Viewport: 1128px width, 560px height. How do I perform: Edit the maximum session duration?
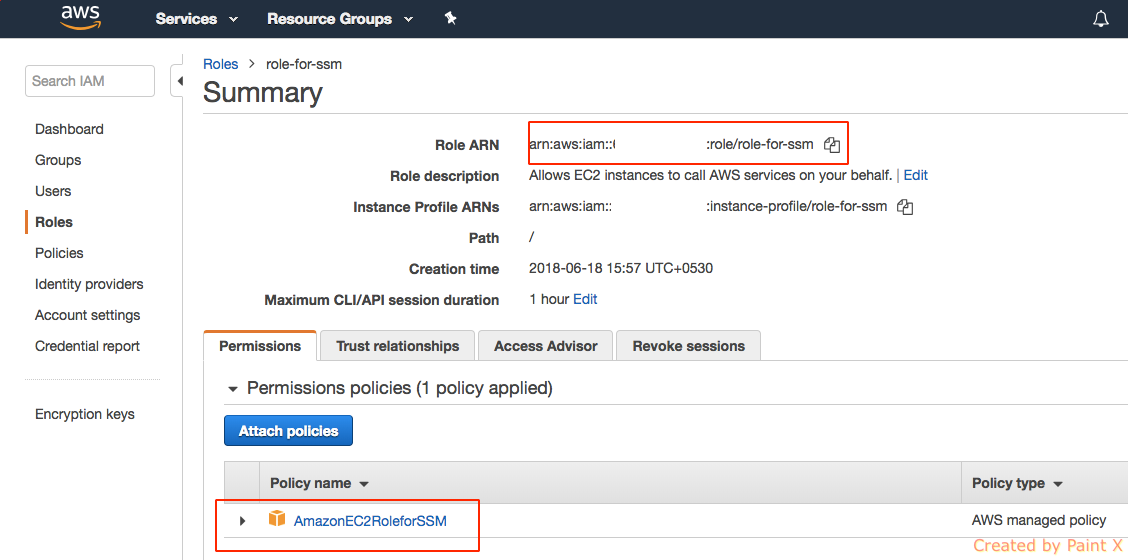tap(585, 299)
